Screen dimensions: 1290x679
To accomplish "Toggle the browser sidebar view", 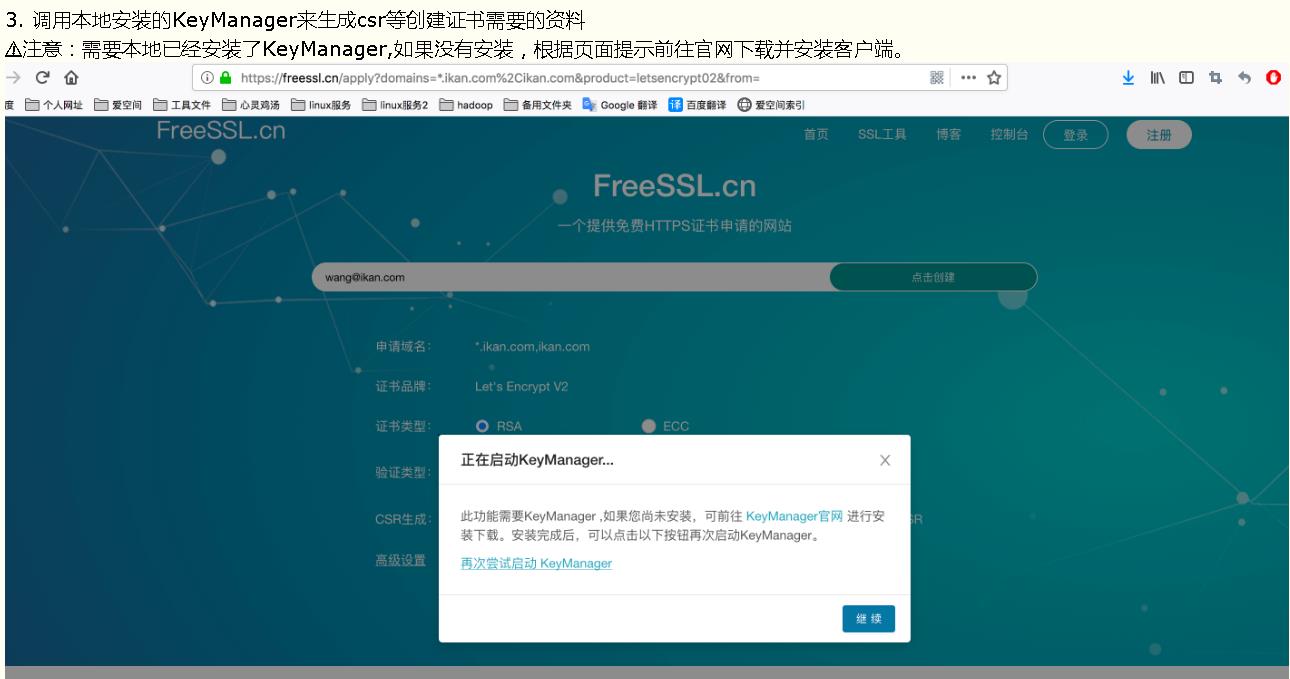I will 1186,78.
